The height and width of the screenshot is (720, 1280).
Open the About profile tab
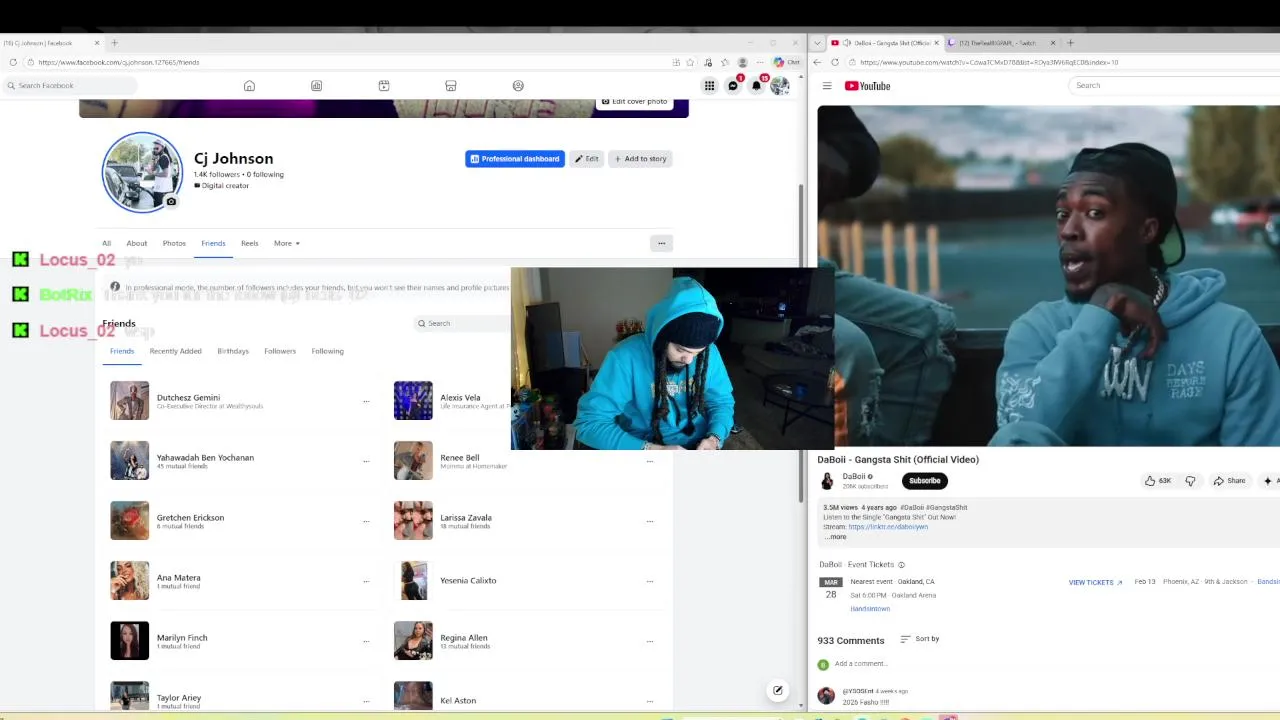(137, 243)
